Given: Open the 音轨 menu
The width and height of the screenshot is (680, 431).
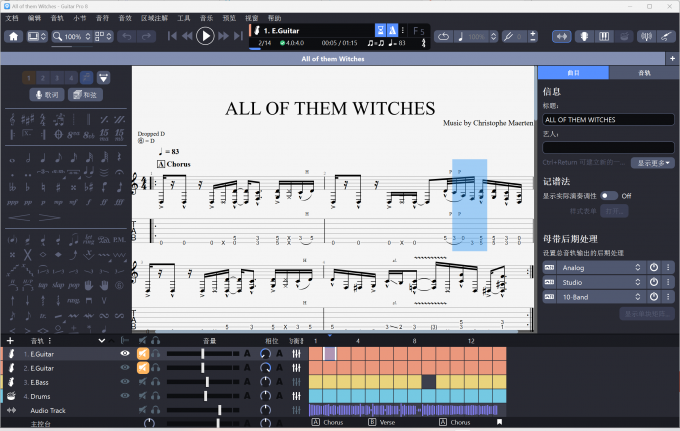Looking at the screenshot, I should pyautogui.click(x=57, y=18).
